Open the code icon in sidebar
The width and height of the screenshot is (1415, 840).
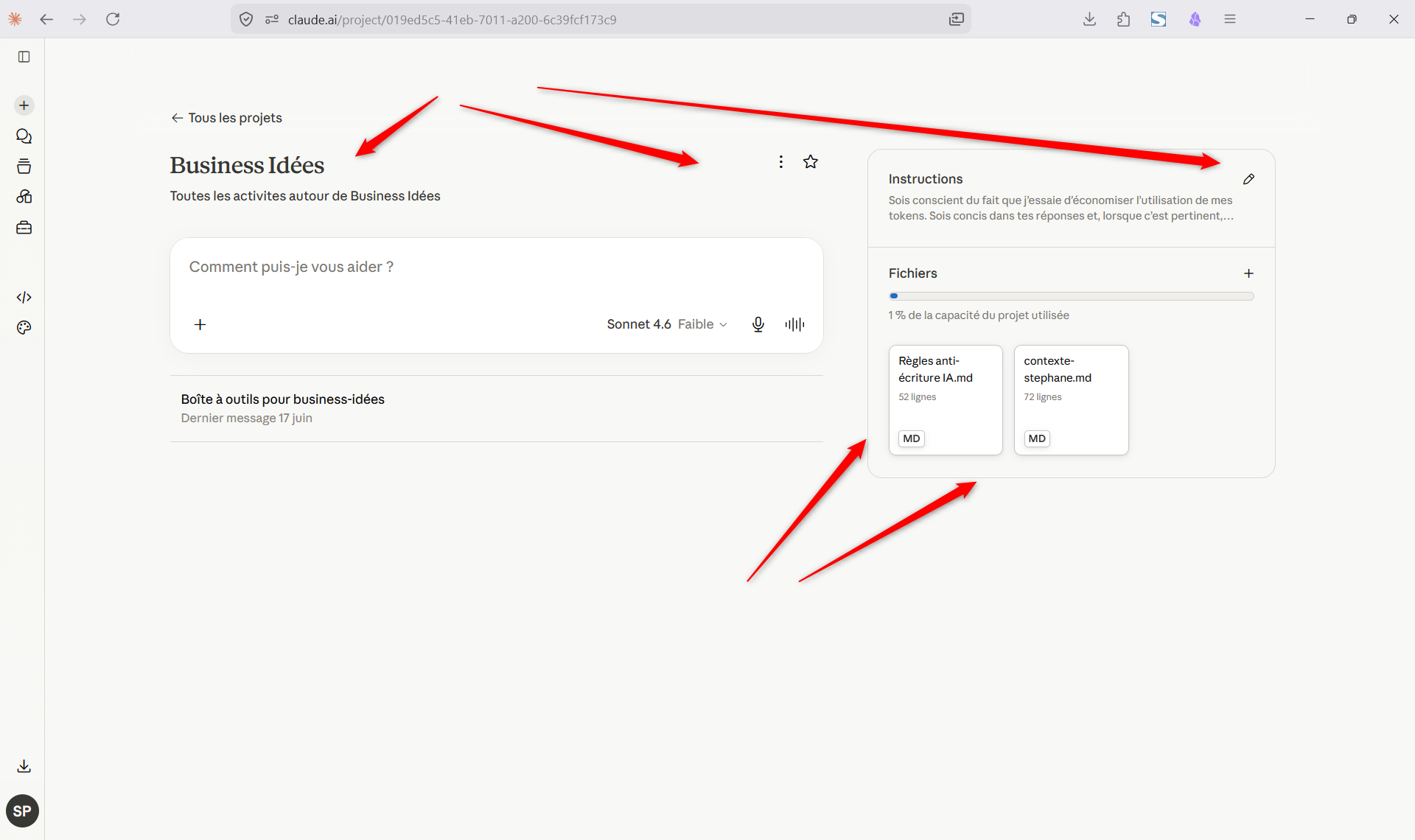24,297
